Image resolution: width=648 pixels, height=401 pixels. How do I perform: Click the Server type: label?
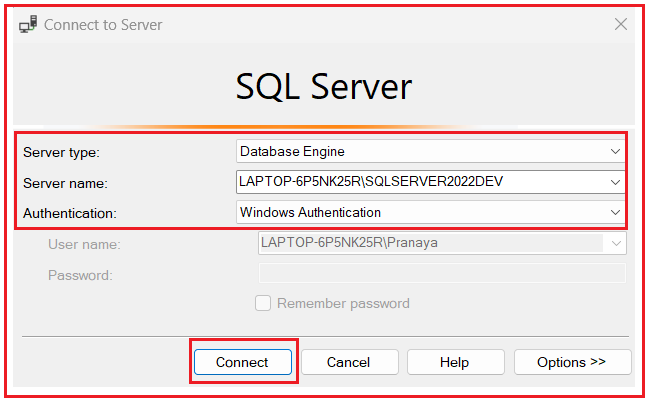coord(62,153)
